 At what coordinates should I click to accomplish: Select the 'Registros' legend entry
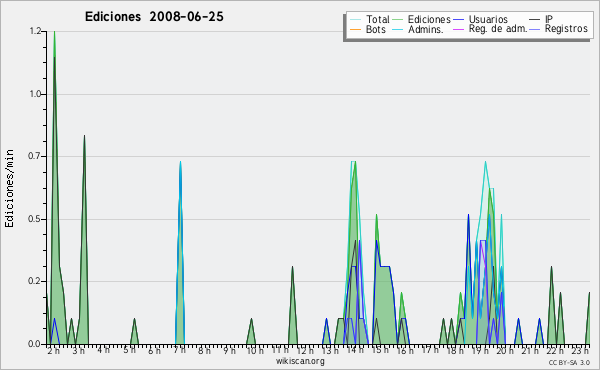click(x=566, y=29)
